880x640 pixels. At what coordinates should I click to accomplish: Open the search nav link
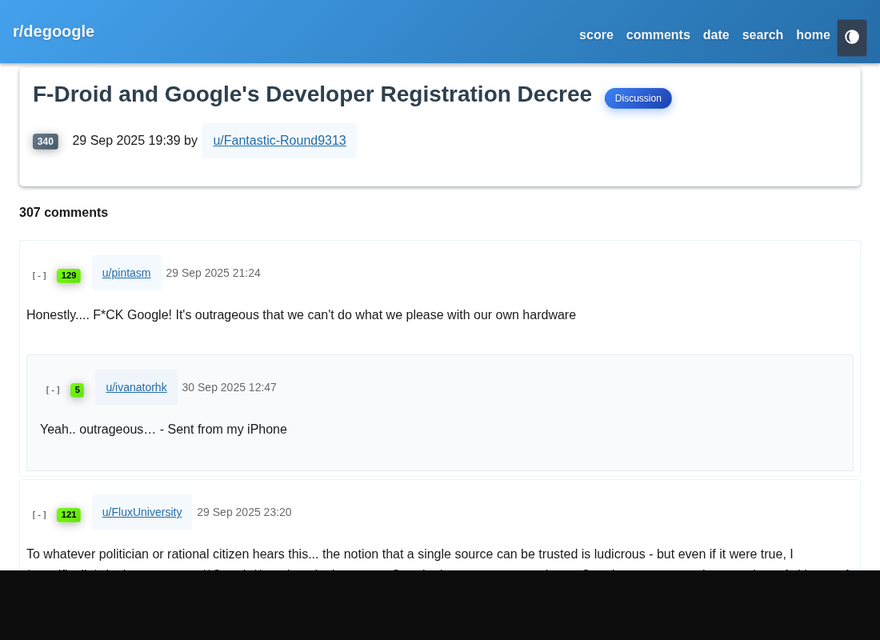point(762,35)
